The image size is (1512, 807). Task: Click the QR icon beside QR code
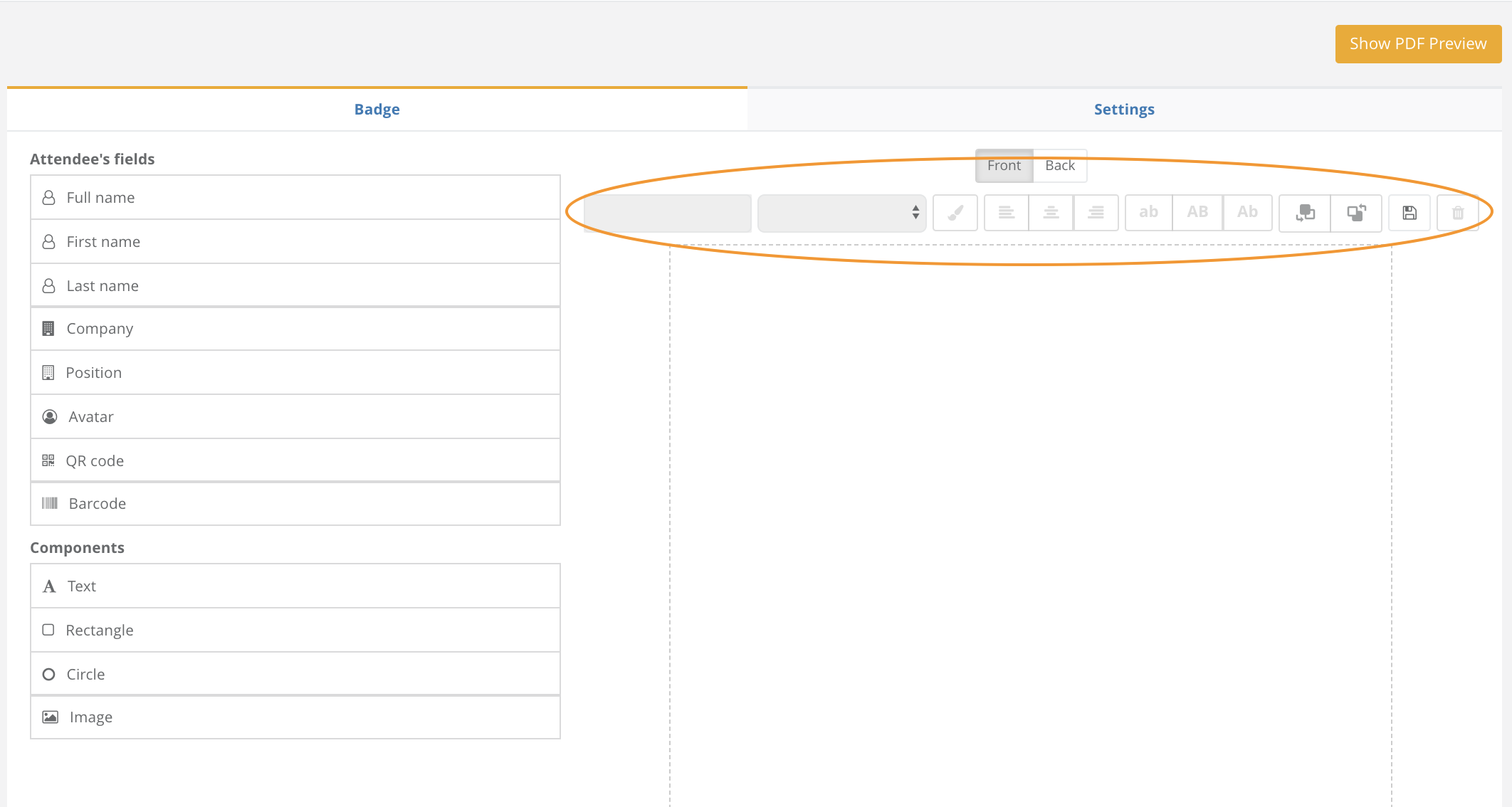[x=48, y=461]
